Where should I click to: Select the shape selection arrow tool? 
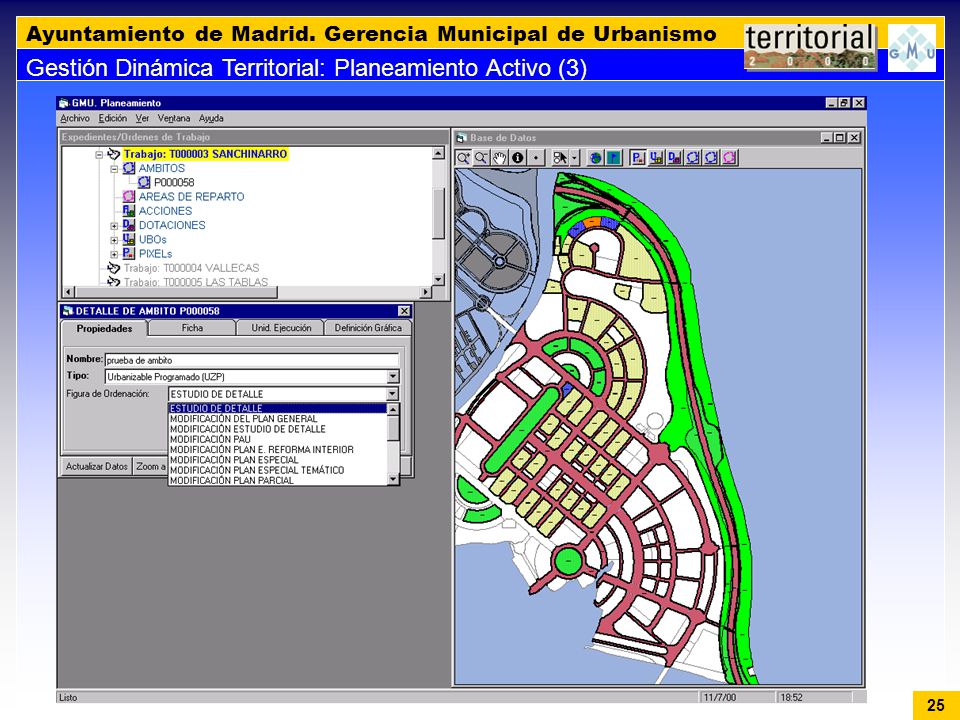(560, 158)
